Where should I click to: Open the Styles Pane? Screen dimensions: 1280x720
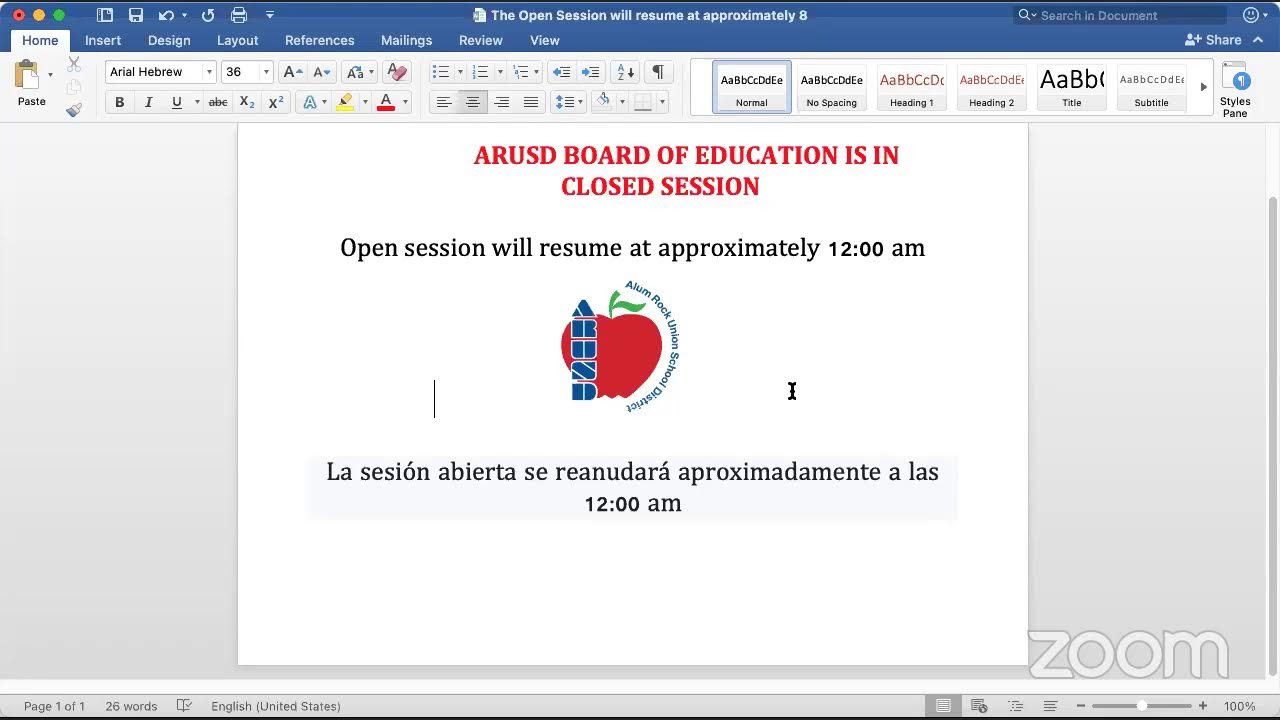coord(1235,90)
